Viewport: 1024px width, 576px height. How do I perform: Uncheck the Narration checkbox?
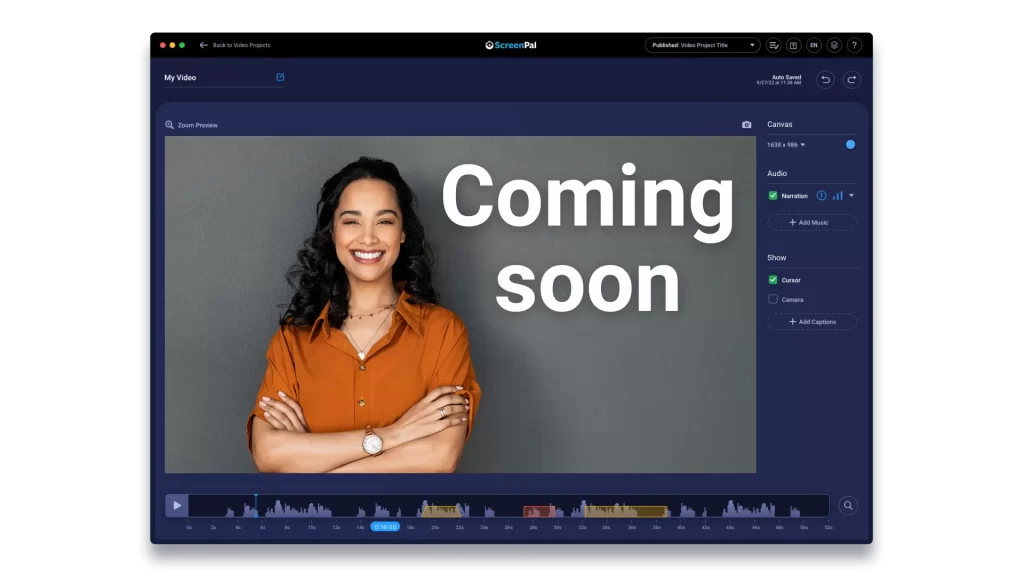point(773,195)
